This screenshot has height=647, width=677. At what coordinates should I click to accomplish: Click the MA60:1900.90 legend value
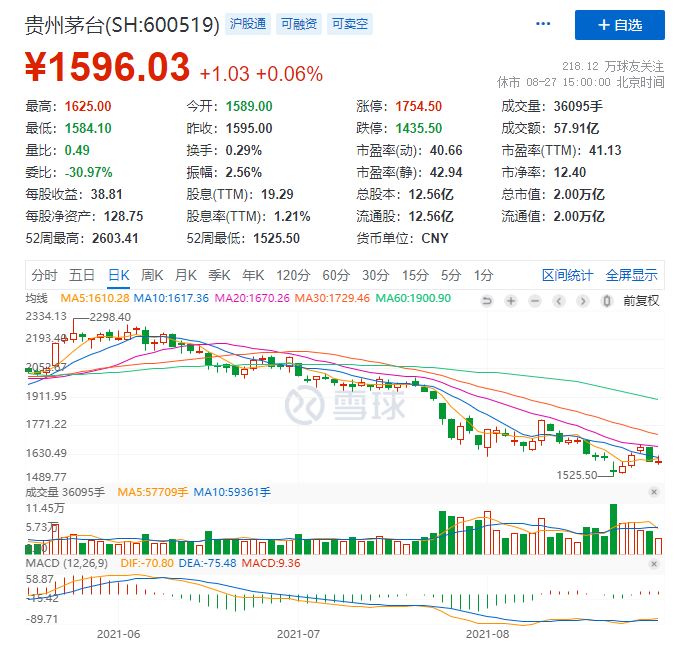click(413, 298)
